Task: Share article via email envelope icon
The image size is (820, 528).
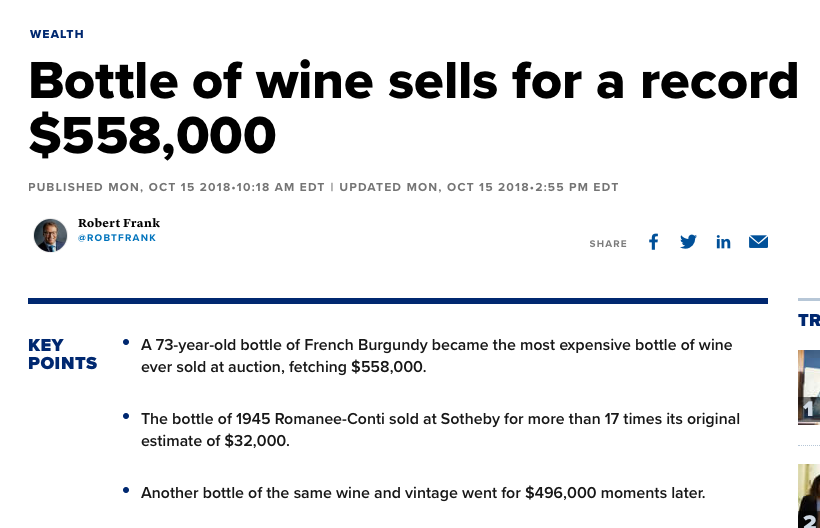Action: pos(758,242)
